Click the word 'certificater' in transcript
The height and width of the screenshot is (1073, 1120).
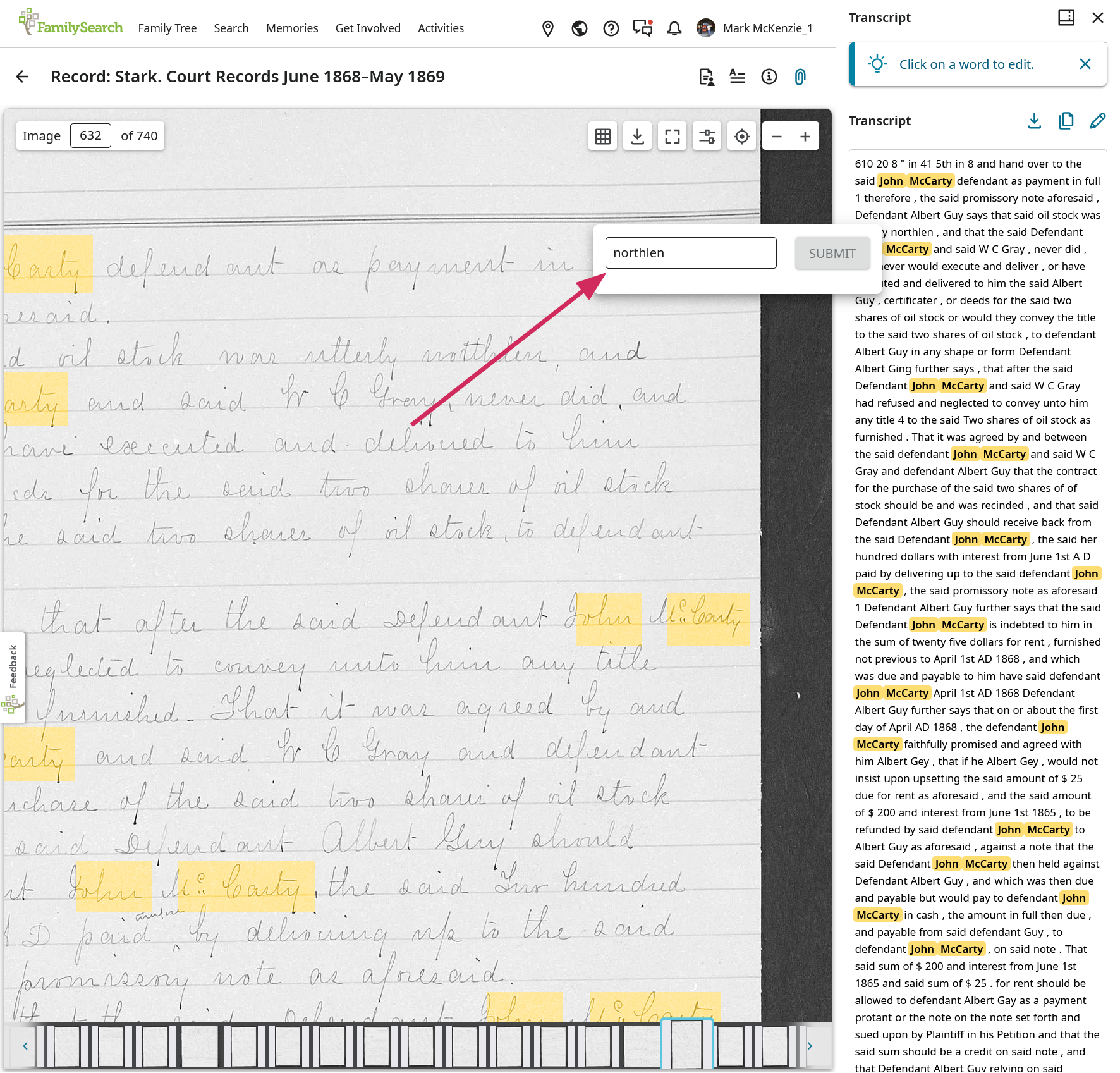(x=910, y=300)
